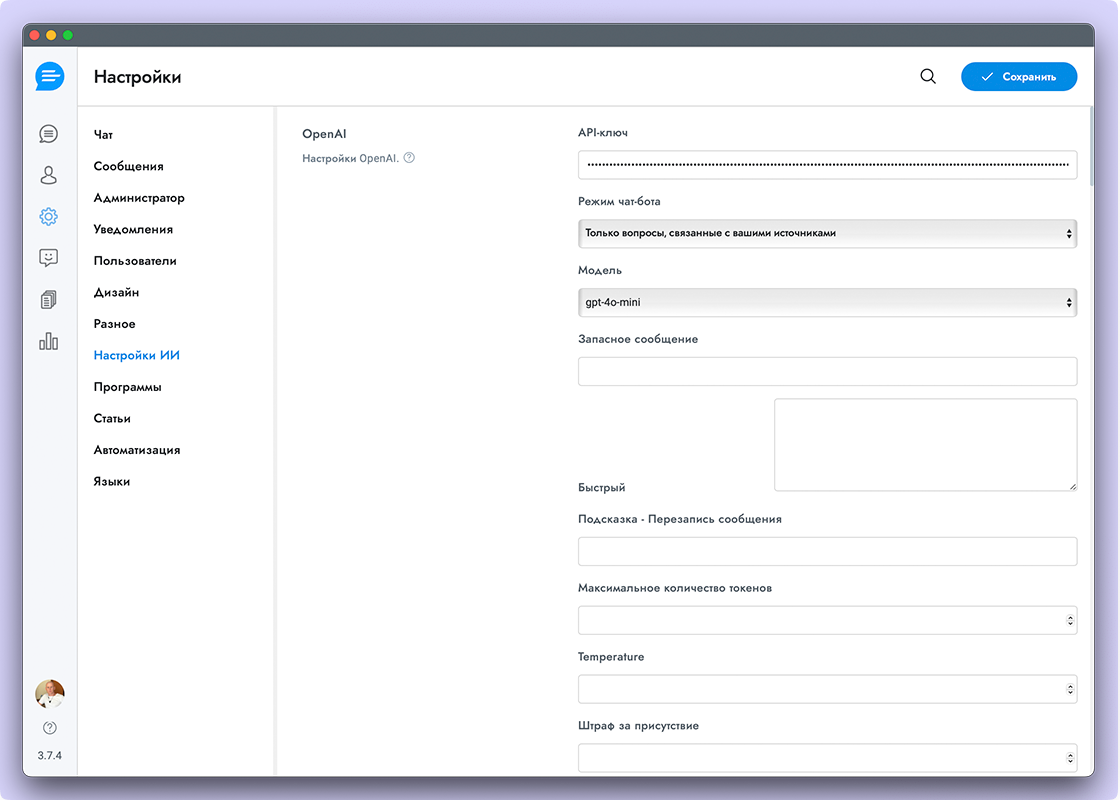Select Настройки ИИ in settings menu
Image resolution: width=1120 pixels, height=800 pixels.
coord(137,355)
